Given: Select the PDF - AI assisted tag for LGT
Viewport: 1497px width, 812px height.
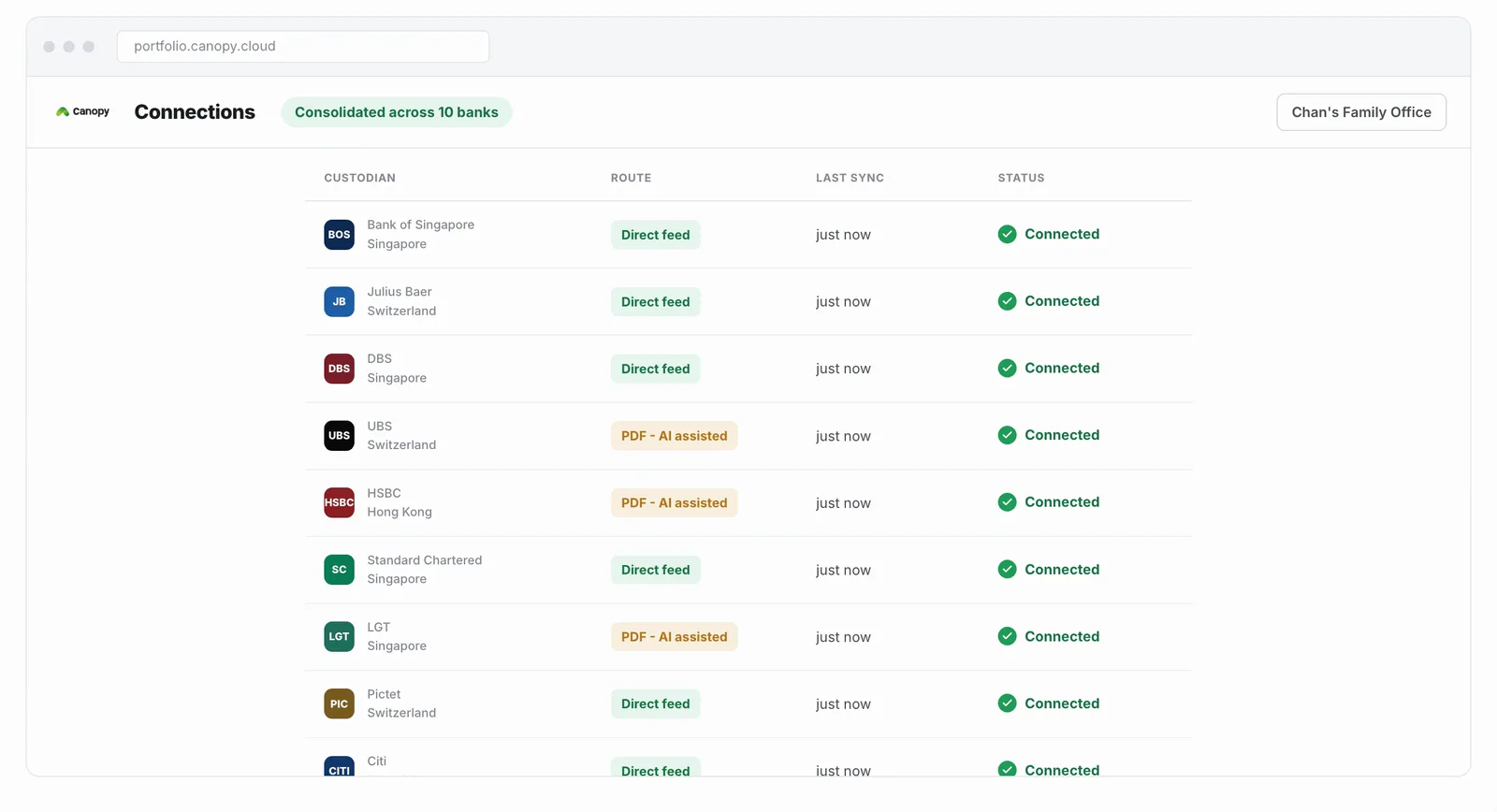Looking at the screenshot, I should coord(675,637).
